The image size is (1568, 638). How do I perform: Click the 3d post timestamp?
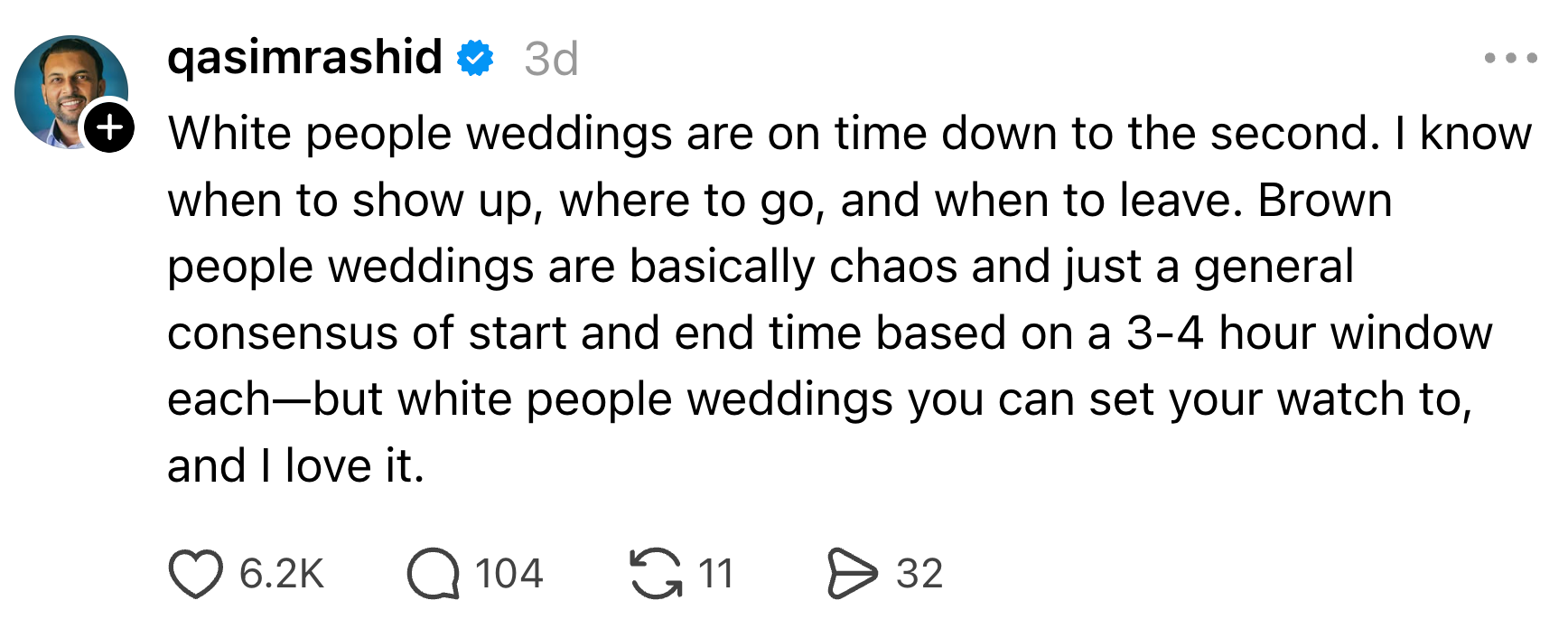(x=551, y=60)
